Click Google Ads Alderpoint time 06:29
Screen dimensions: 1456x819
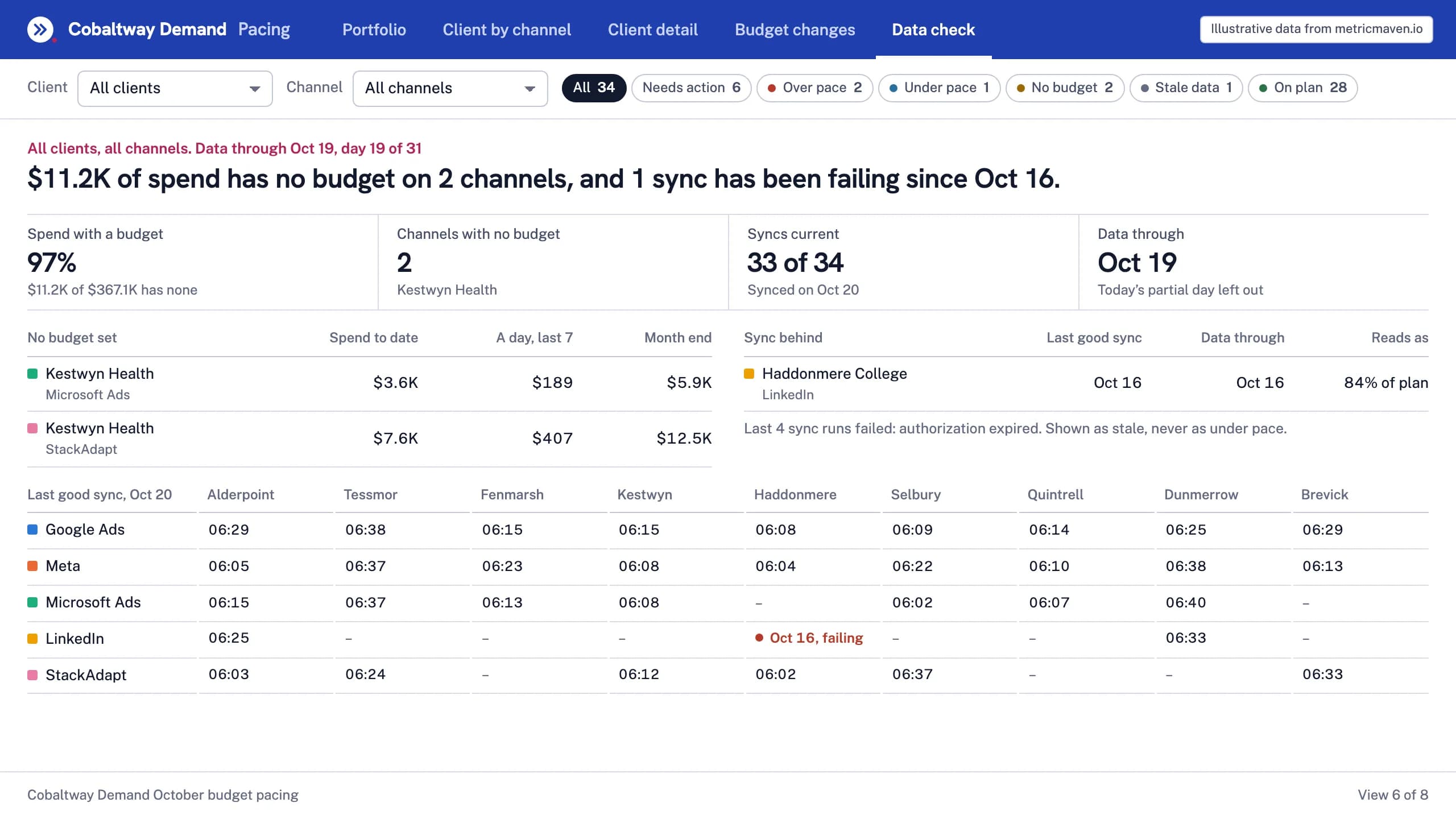[x=229, y=530]
